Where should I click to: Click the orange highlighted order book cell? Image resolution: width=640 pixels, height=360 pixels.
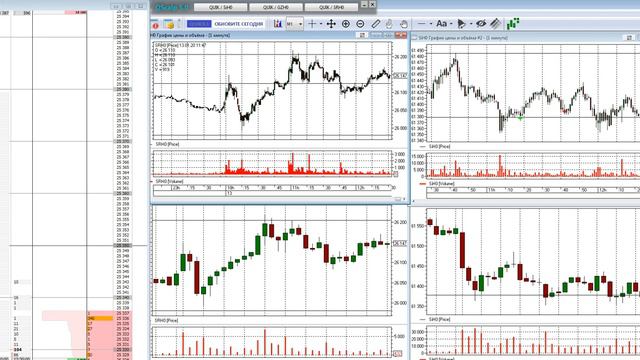100,318
